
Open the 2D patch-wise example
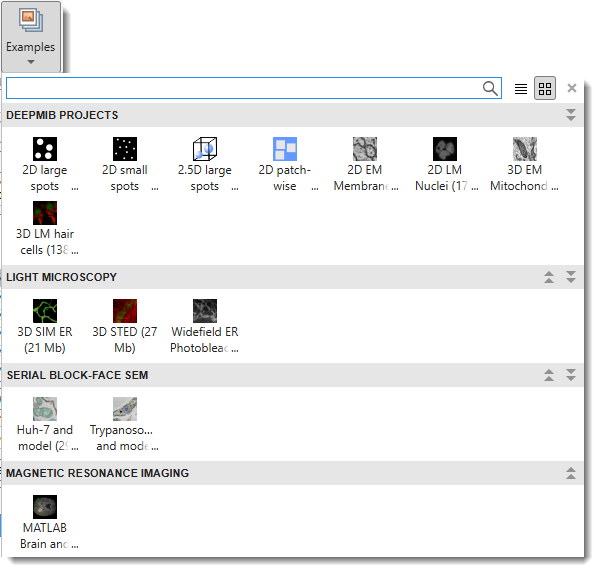pyautogui.click(x=285, y=165)
